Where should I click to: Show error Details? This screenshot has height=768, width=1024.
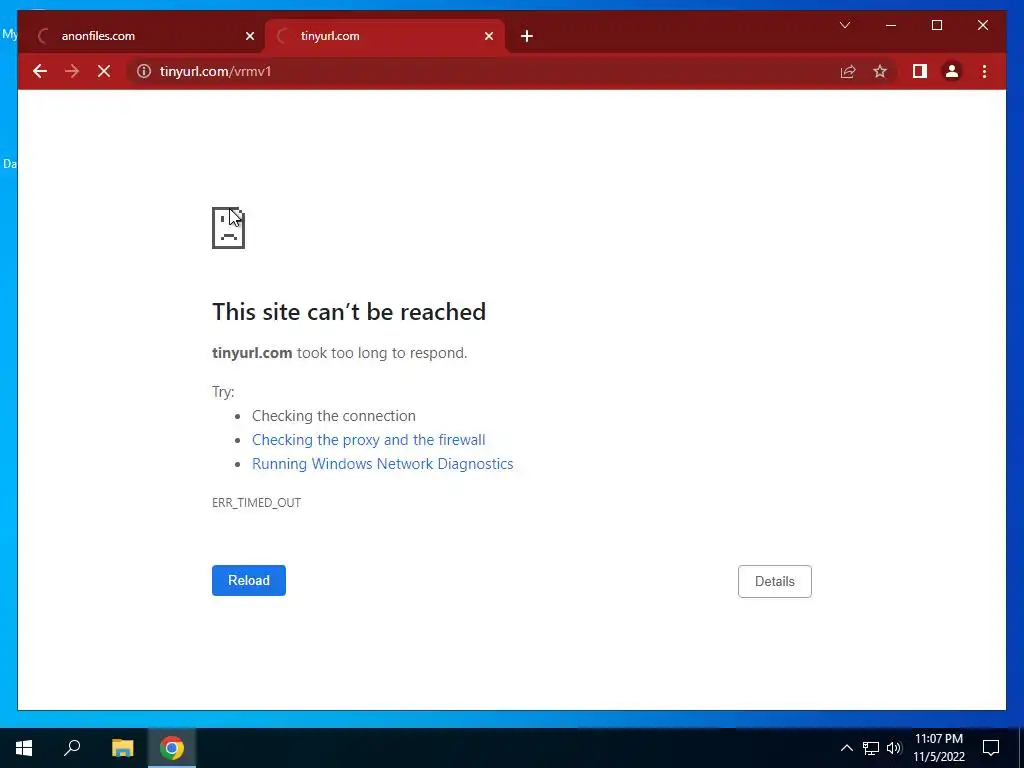tap(775, 581)
